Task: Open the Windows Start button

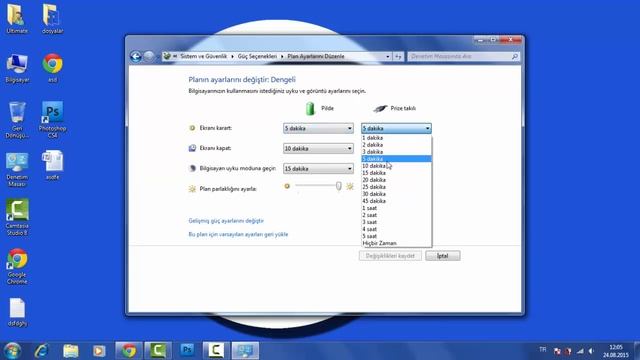Action: pos(12,351)
